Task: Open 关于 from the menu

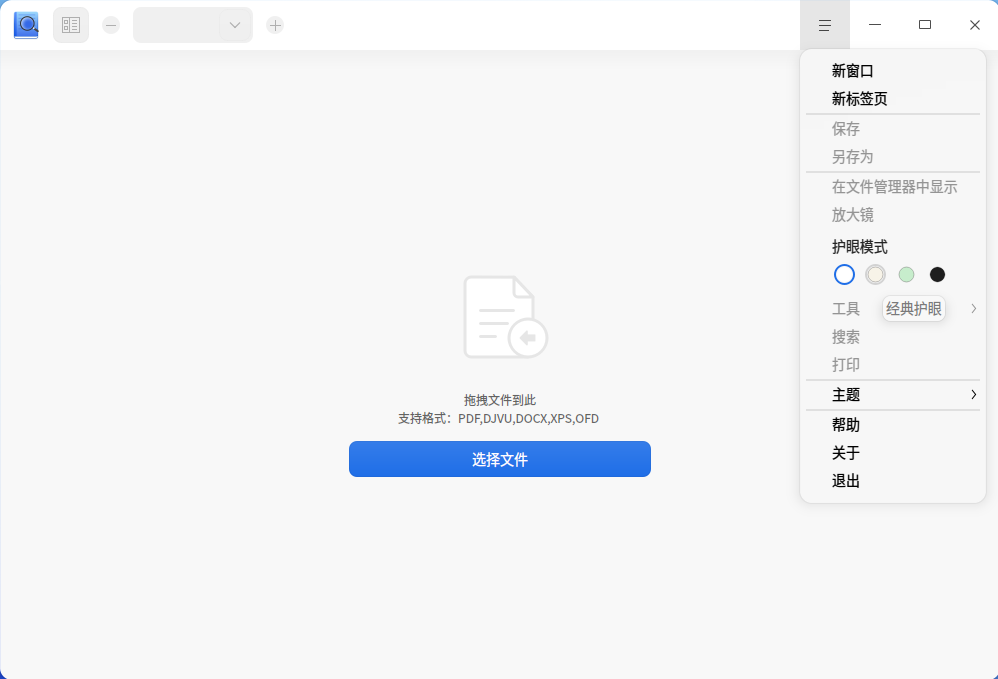Action: click(x=892, y=452)
